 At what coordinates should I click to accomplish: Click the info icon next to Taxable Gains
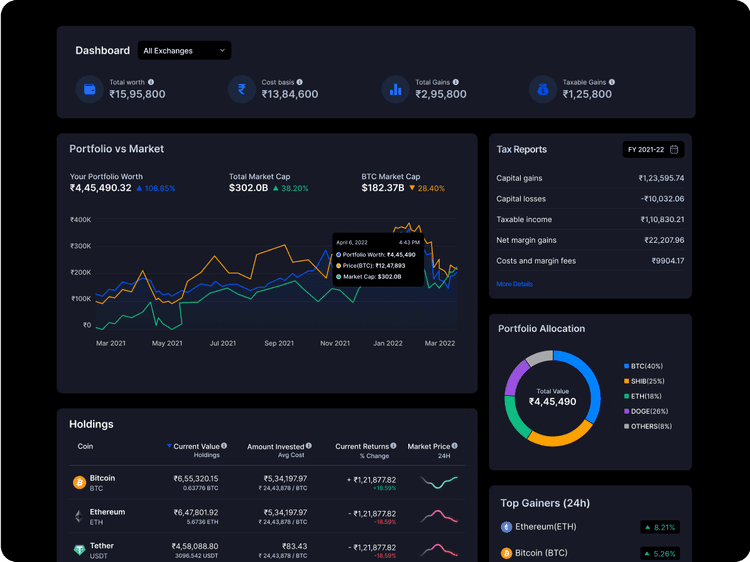(612, 82)
